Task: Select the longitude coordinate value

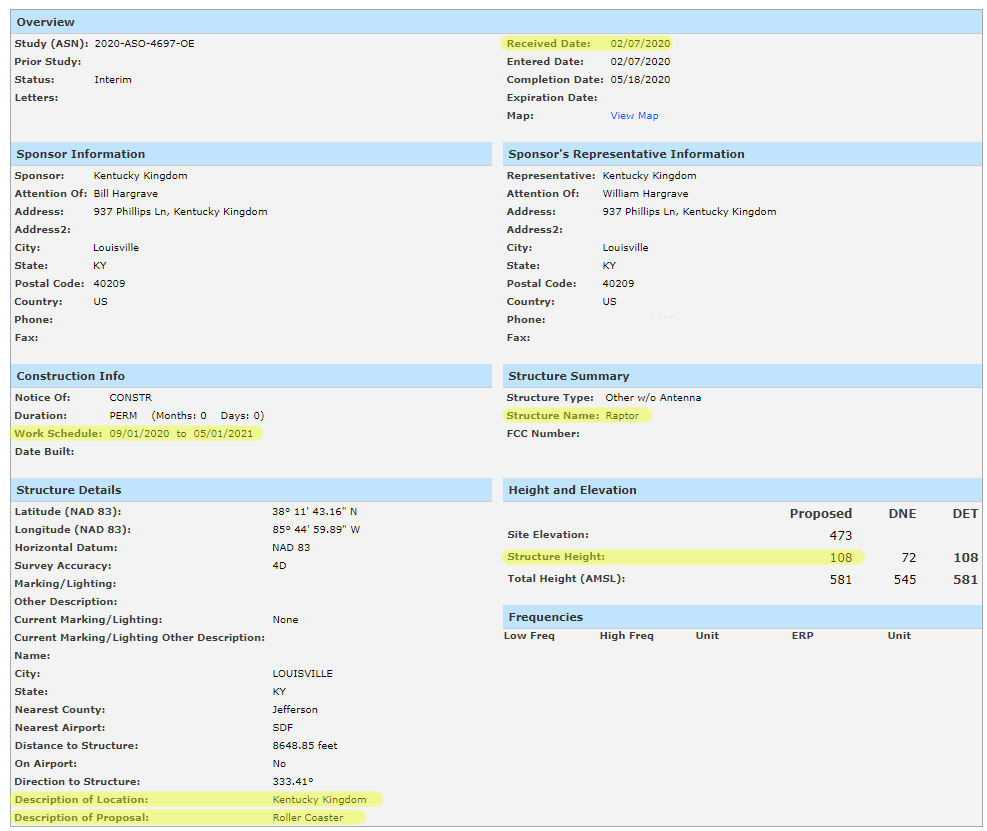Action: click(x=316, y=530)
